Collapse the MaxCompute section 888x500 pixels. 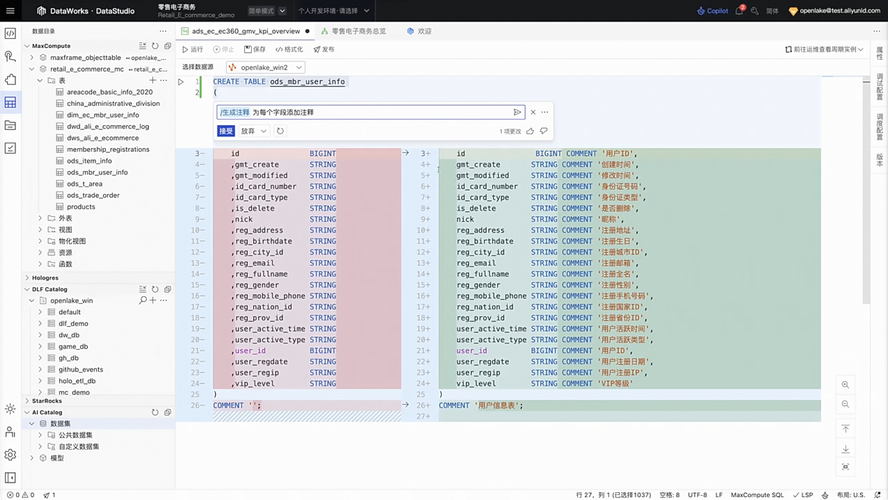(27, 46)
